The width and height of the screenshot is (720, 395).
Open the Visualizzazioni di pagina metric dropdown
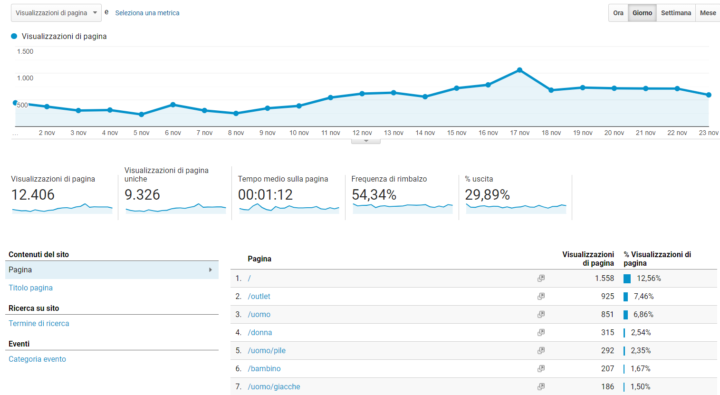click(x=56, y=13)
